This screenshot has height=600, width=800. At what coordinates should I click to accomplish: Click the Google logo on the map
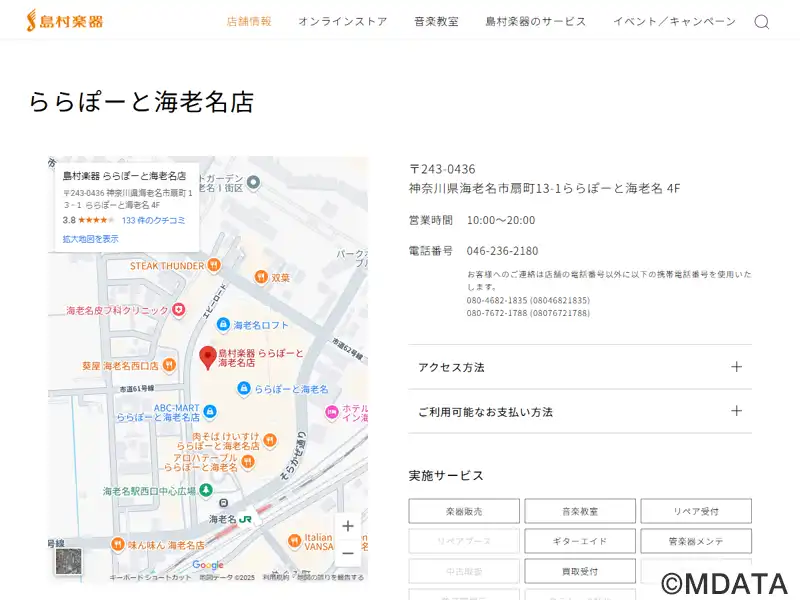click(x=208, y=565)
